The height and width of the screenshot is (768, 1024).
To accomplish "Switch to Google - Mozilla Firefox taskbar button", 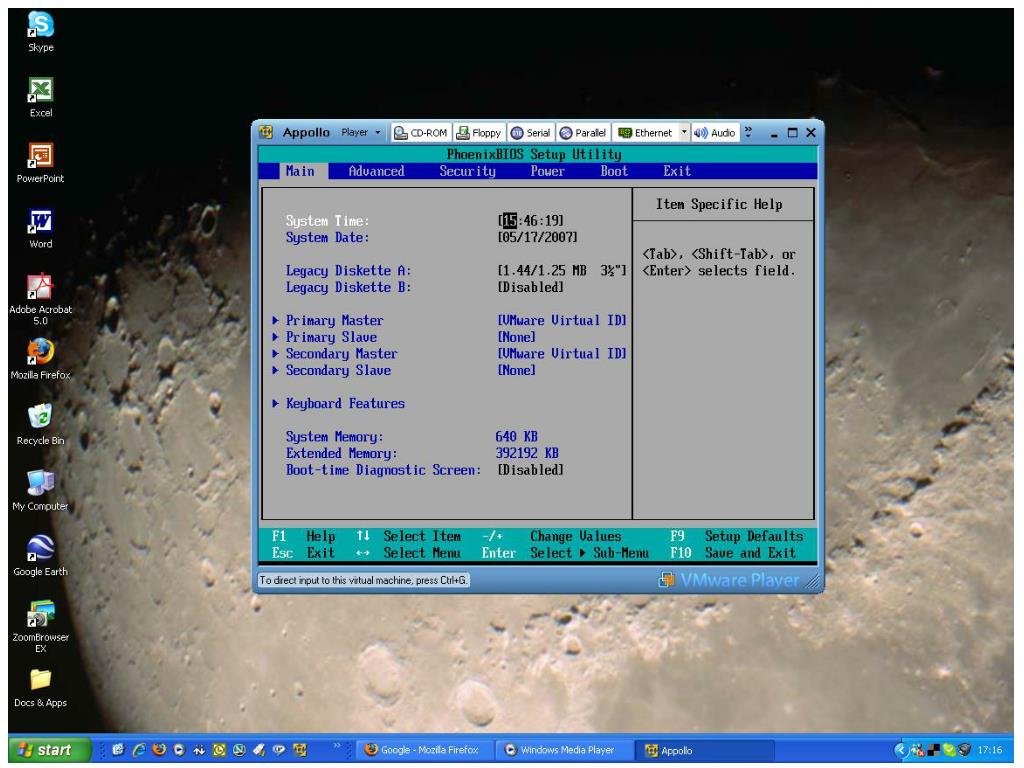I will [425, 750].
